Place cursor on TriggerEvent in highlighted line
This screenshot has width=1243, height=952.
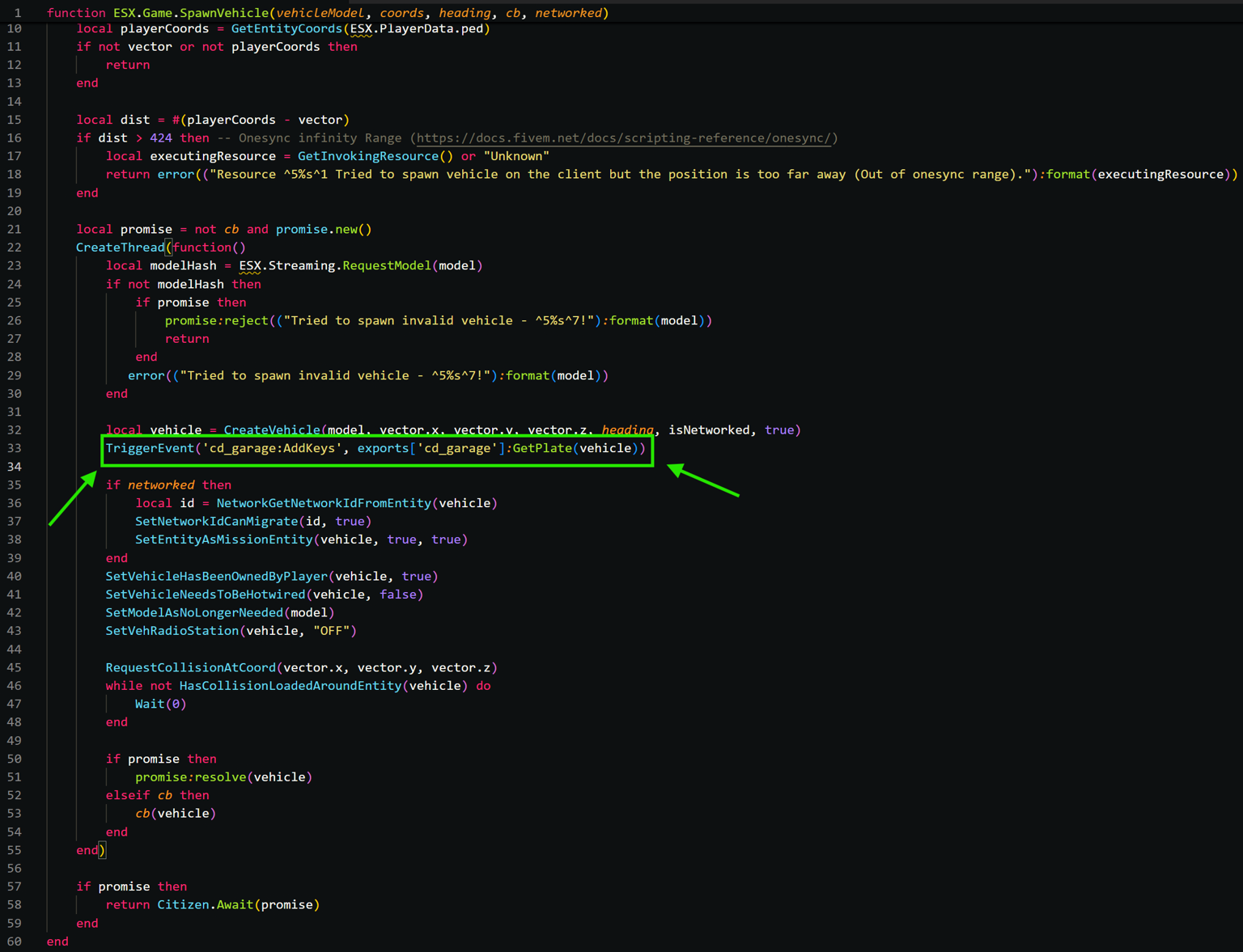tap(150, 448)
